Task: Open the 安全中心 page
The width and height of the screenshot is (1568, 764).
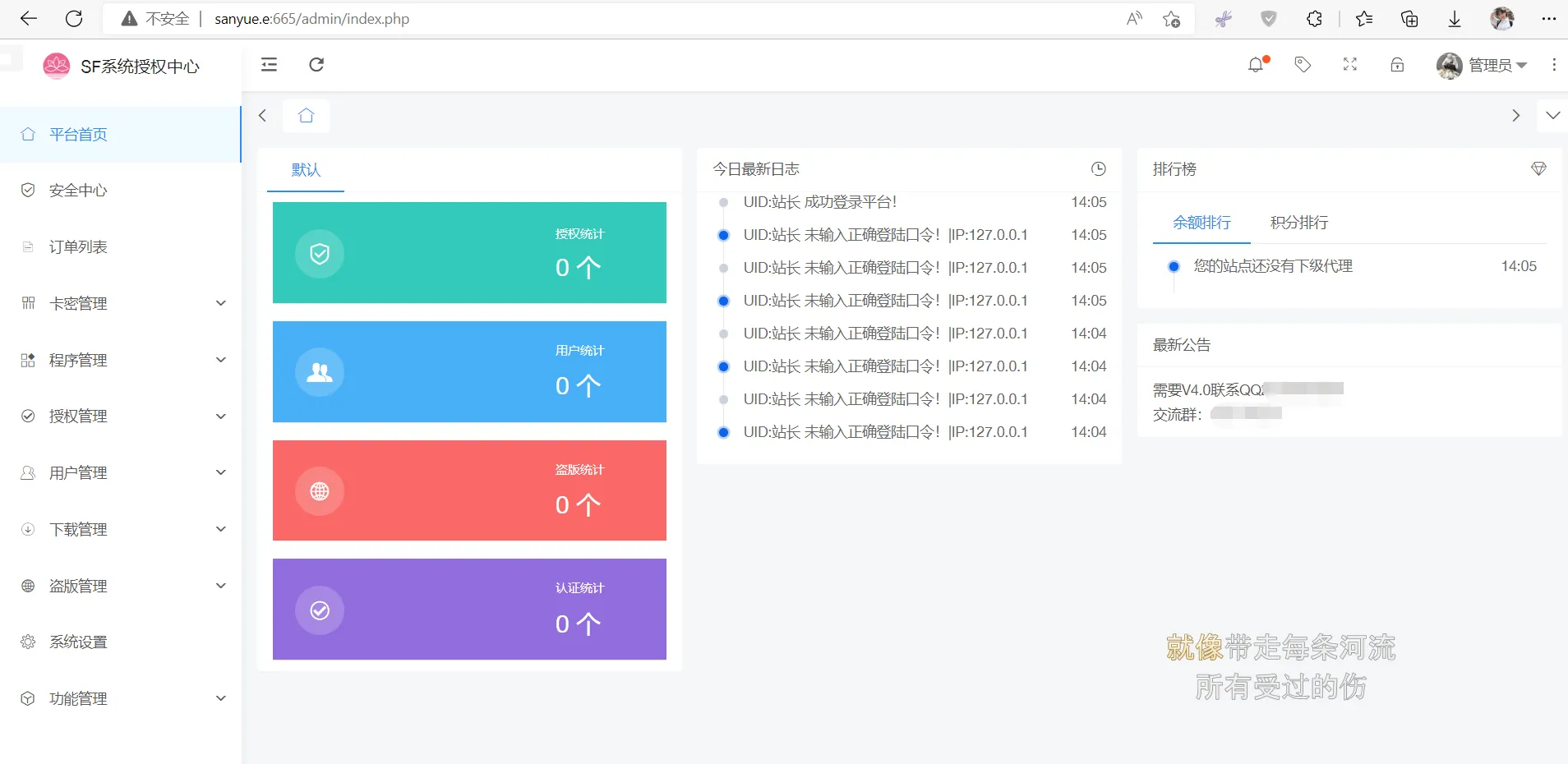Action: pyautogui.click(x=77, y=191)
